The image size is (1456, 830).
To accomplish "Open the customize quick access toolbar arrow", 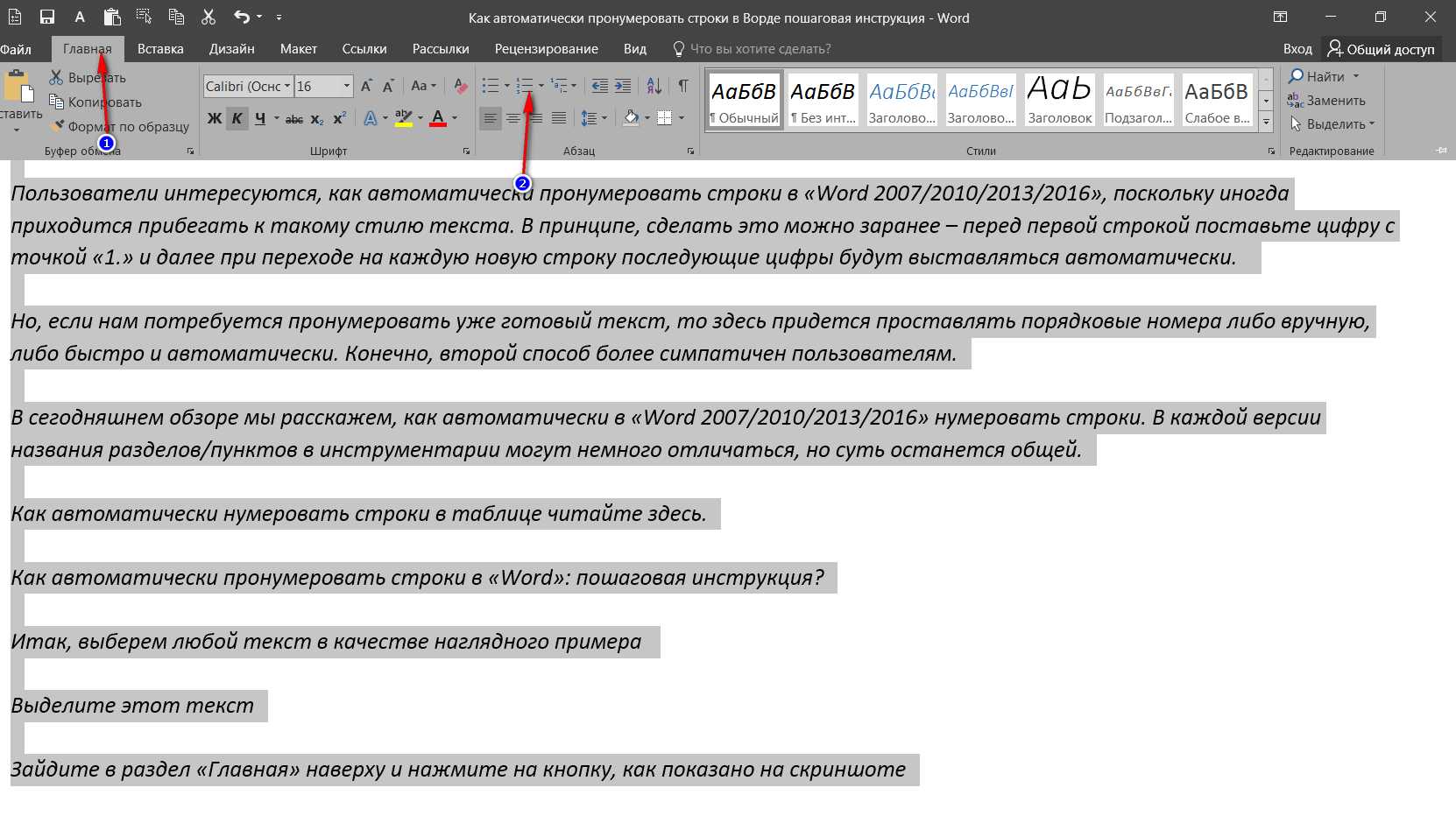I will pos(279,17).
